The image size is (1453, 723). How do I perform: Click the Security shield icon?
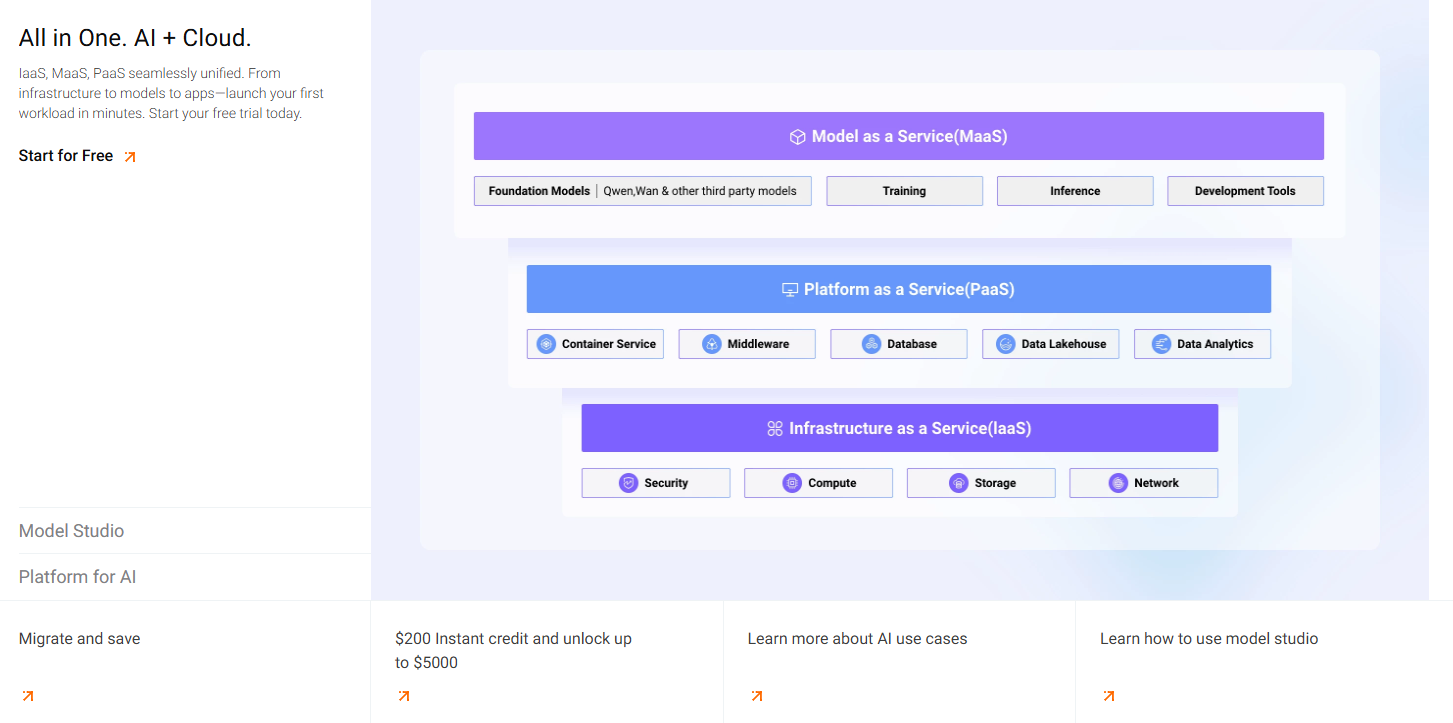pos(628,483)
